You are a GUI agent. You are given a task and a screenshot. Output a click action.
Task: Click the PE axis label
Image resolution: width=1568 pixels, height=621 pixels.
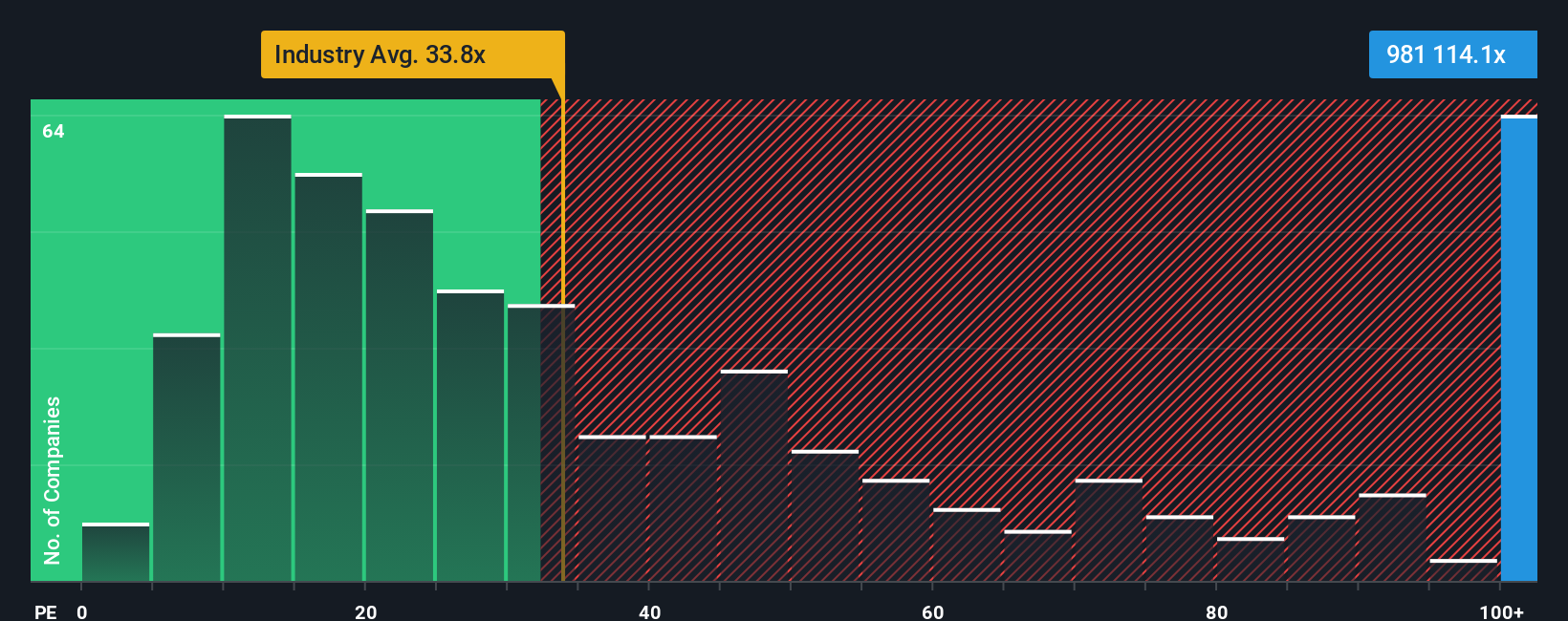tap(45, 611)
